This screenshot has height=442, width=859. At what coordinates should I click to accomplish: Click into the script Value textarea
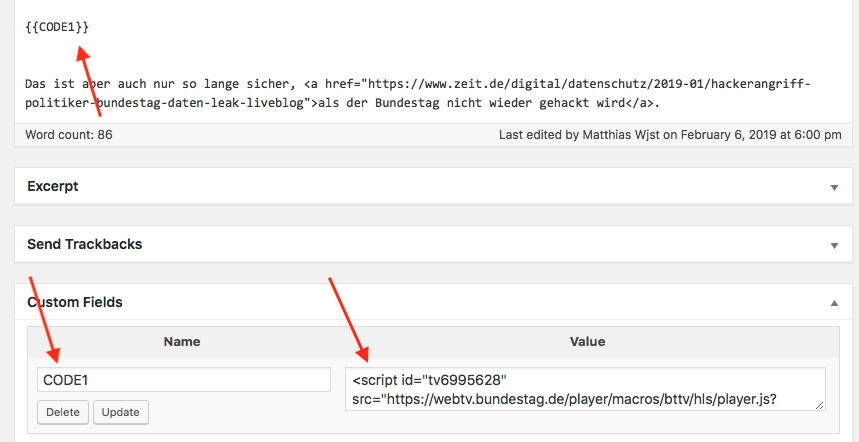coord(585,389)
